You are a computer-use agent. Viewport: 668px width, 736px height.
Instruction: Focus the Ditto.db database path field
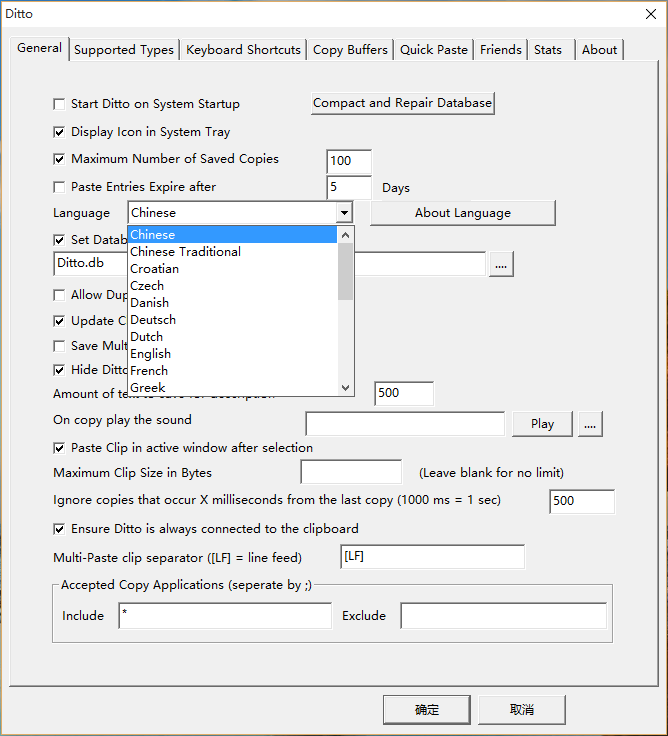pyautogui.click(x=270, y=264)
